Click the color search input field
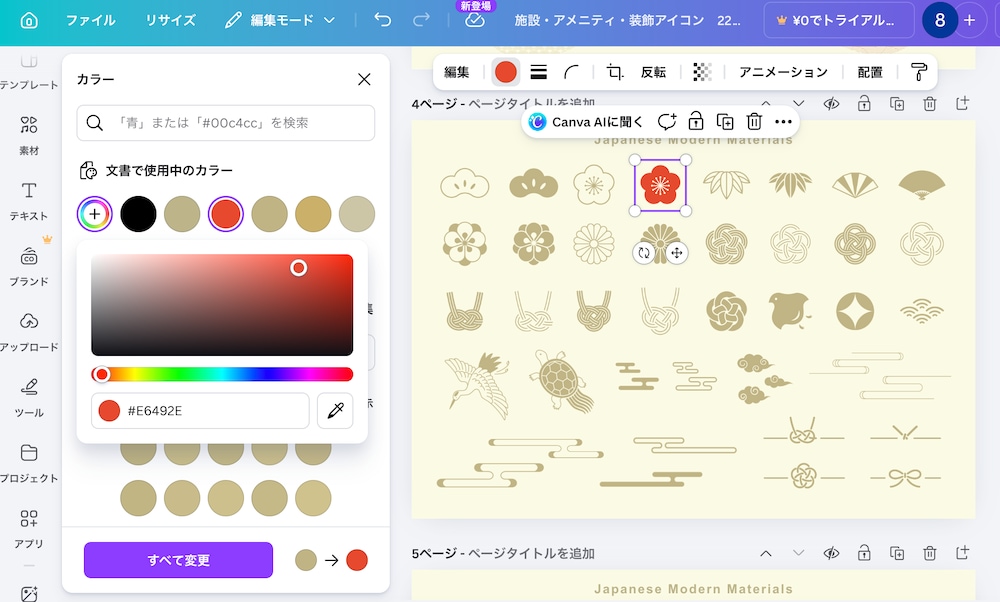This screenshot has width=1000, height=602. [226, 122]
